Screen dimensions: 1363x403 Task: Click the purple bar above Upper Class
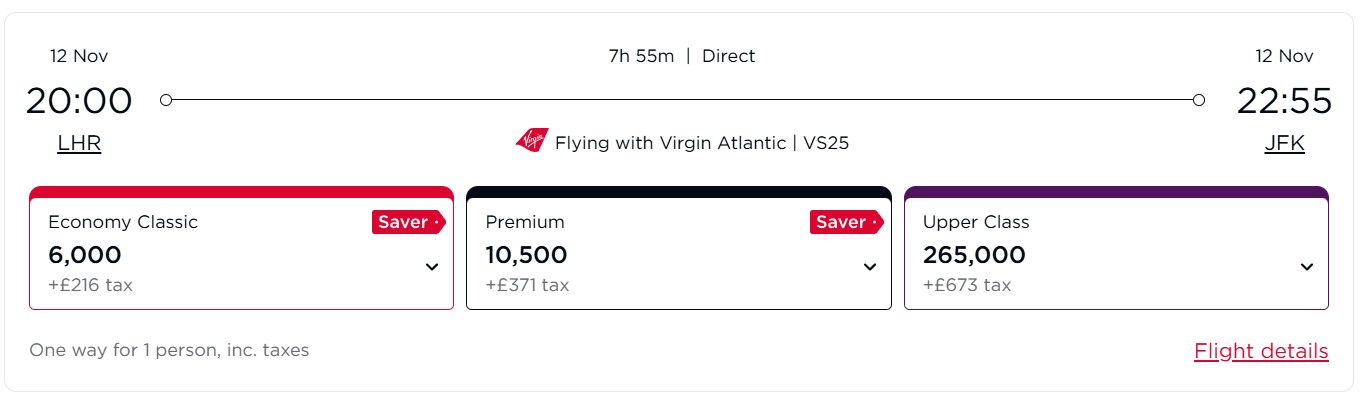tap(1116, 192)
